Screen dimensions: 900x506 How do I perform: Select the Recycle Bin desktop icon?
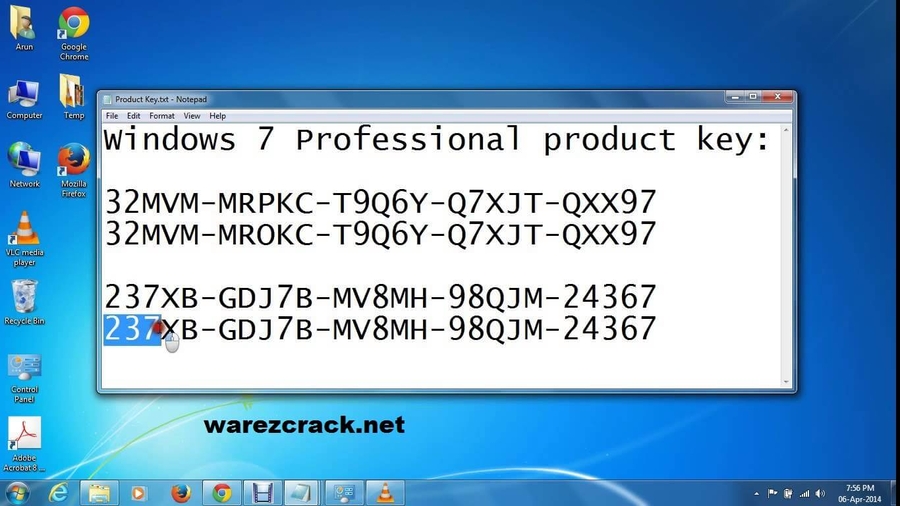point(24,297)
